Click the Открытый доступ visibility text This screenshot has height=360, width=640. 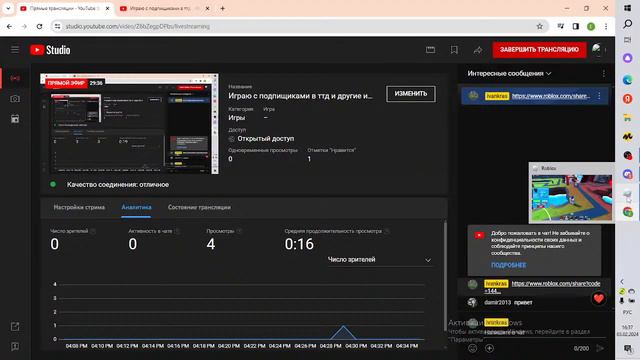pyautogui.click(x=265, y=139)
